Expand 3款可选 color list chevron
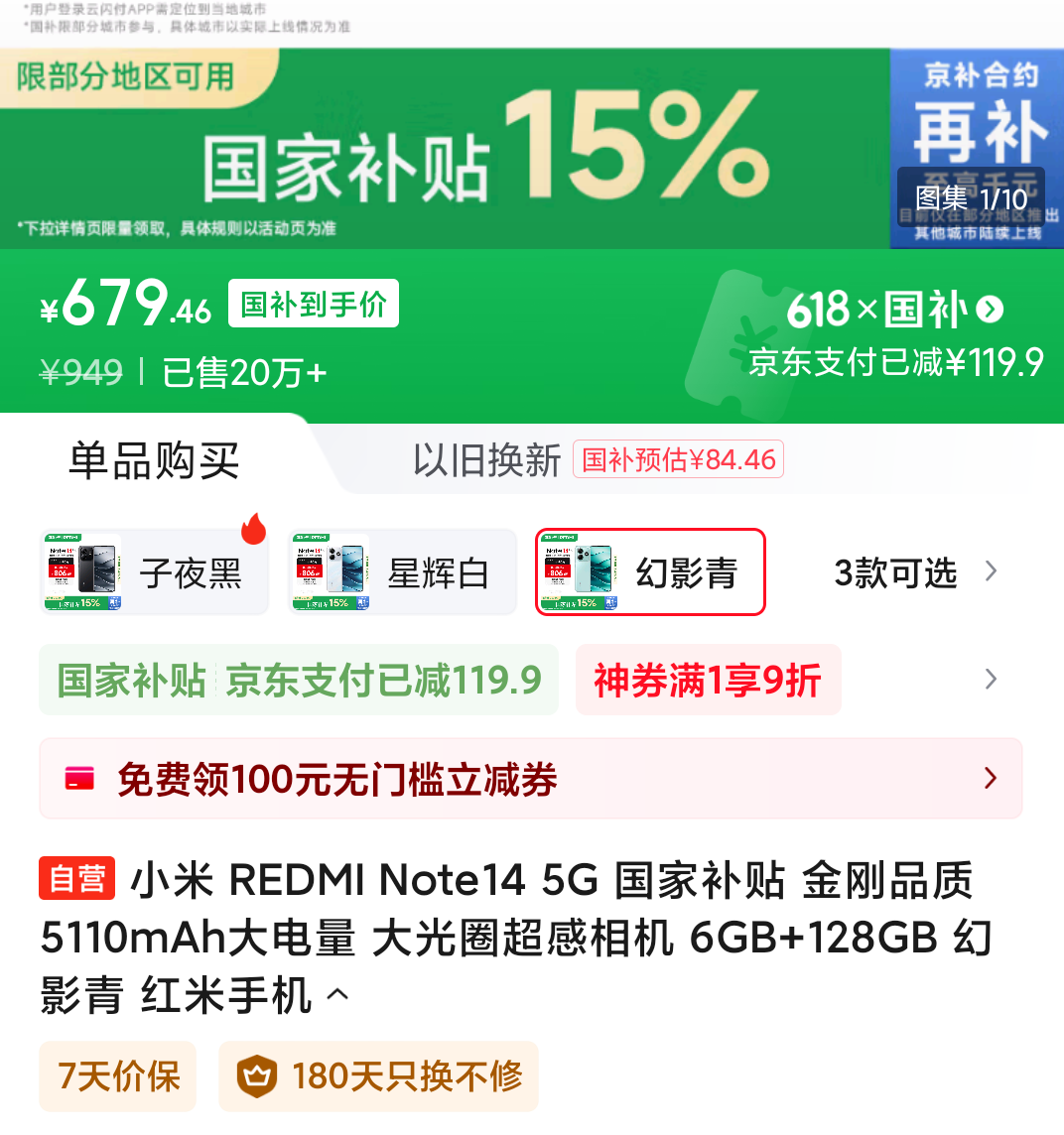The image size is (1064, 1135). tap(992, 571)
